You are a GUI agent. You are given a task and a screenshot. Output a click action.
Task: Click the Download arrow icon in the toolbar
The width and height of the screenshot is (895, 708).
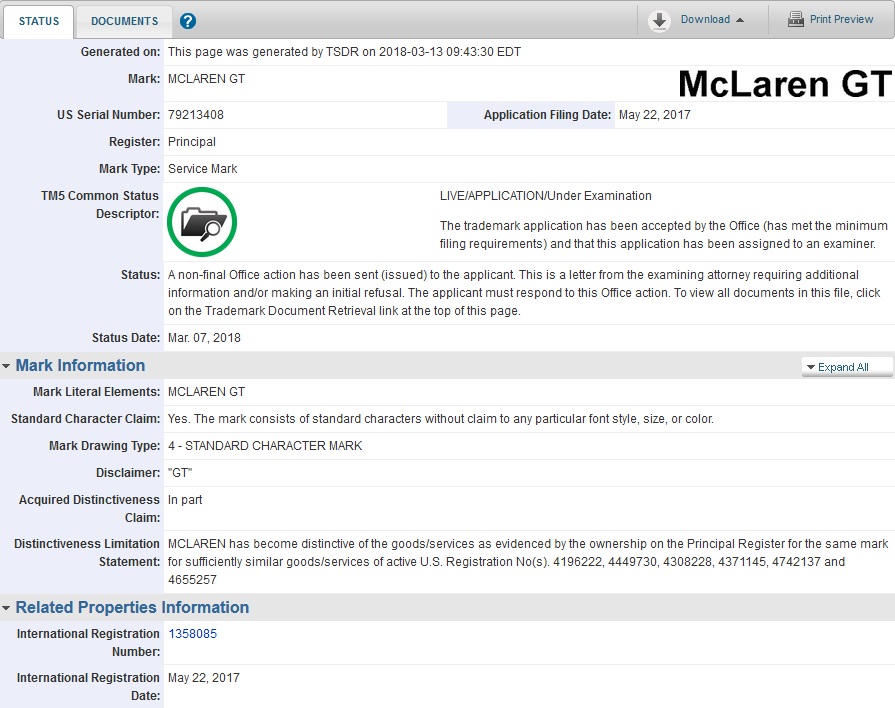(657, 20)
